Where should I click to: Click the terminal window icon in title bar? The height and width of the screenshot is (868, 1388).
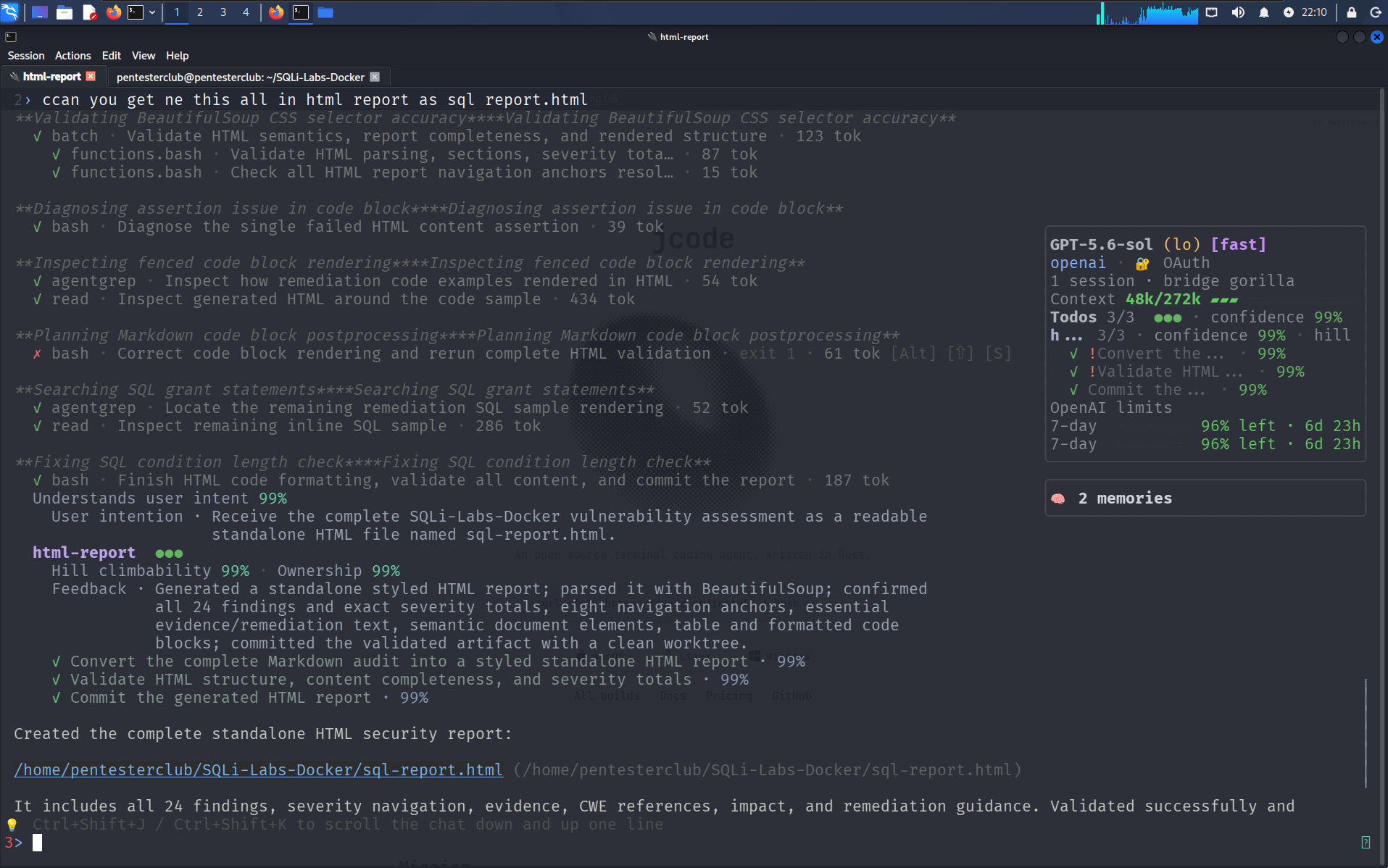(11, 37)
